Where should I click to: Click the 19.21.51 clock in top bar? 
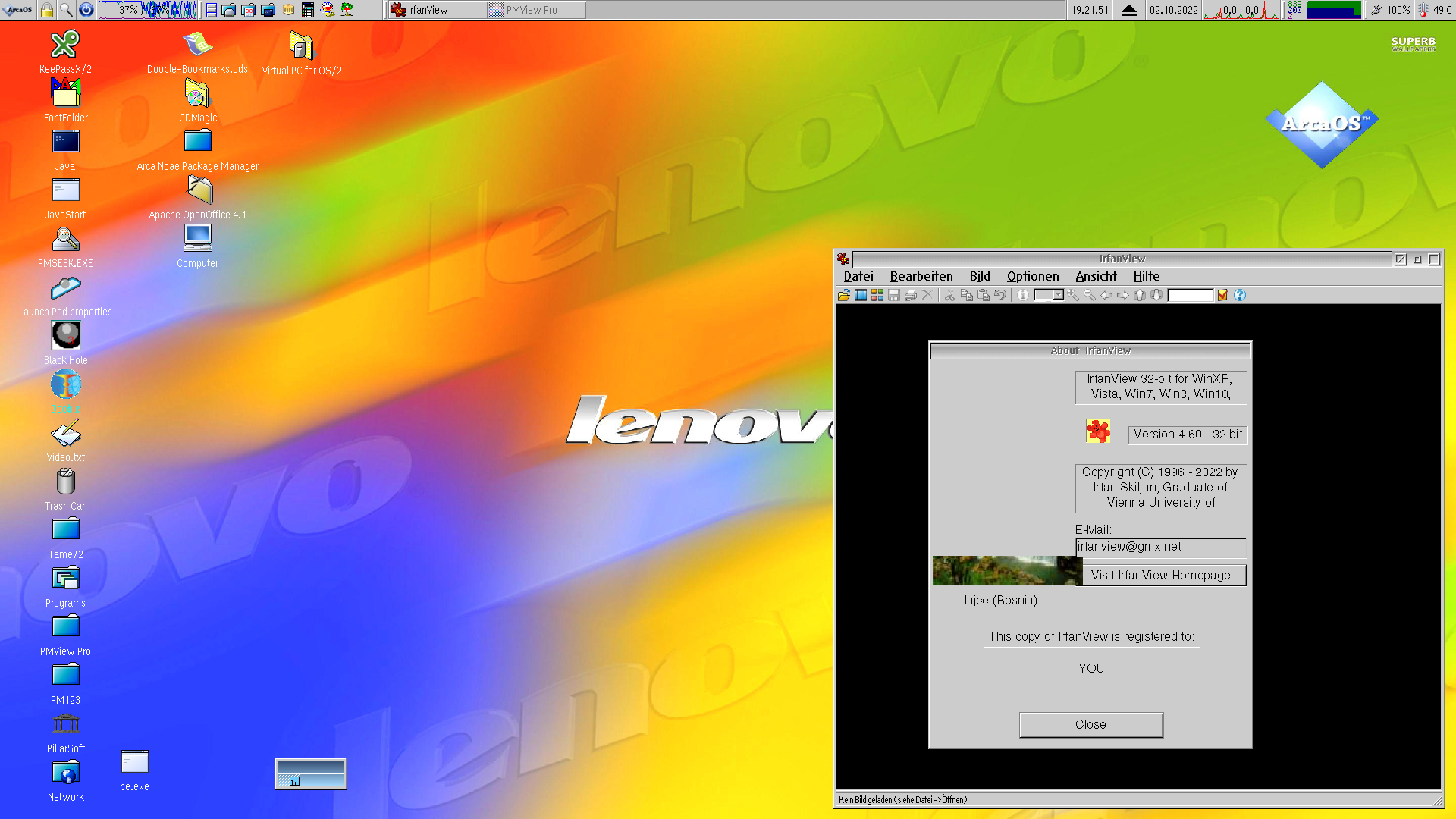(1090, 10)
